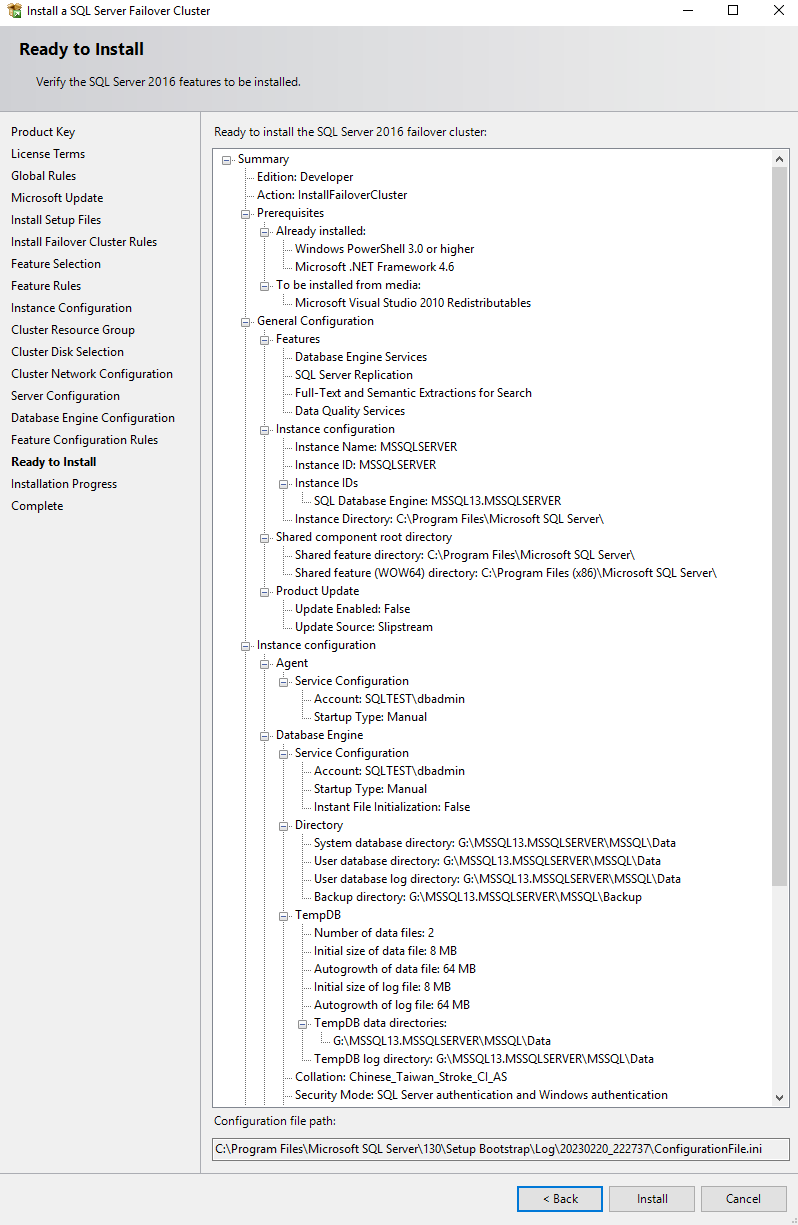
Task: Collapse the General Configuration node
Action: click(246, 321)
